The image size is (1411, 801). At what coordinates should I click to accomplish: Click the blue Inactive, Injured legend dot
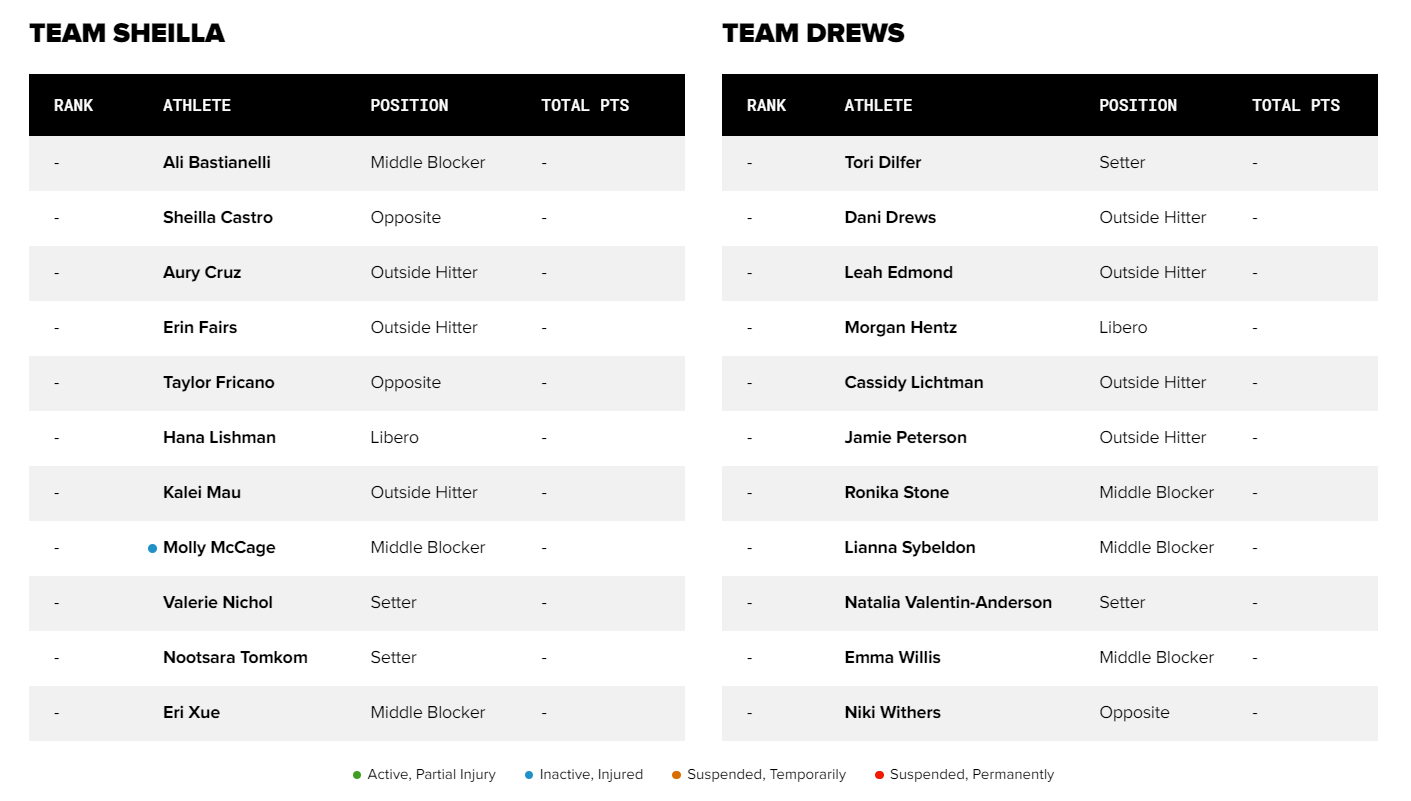tap(529, 775)
